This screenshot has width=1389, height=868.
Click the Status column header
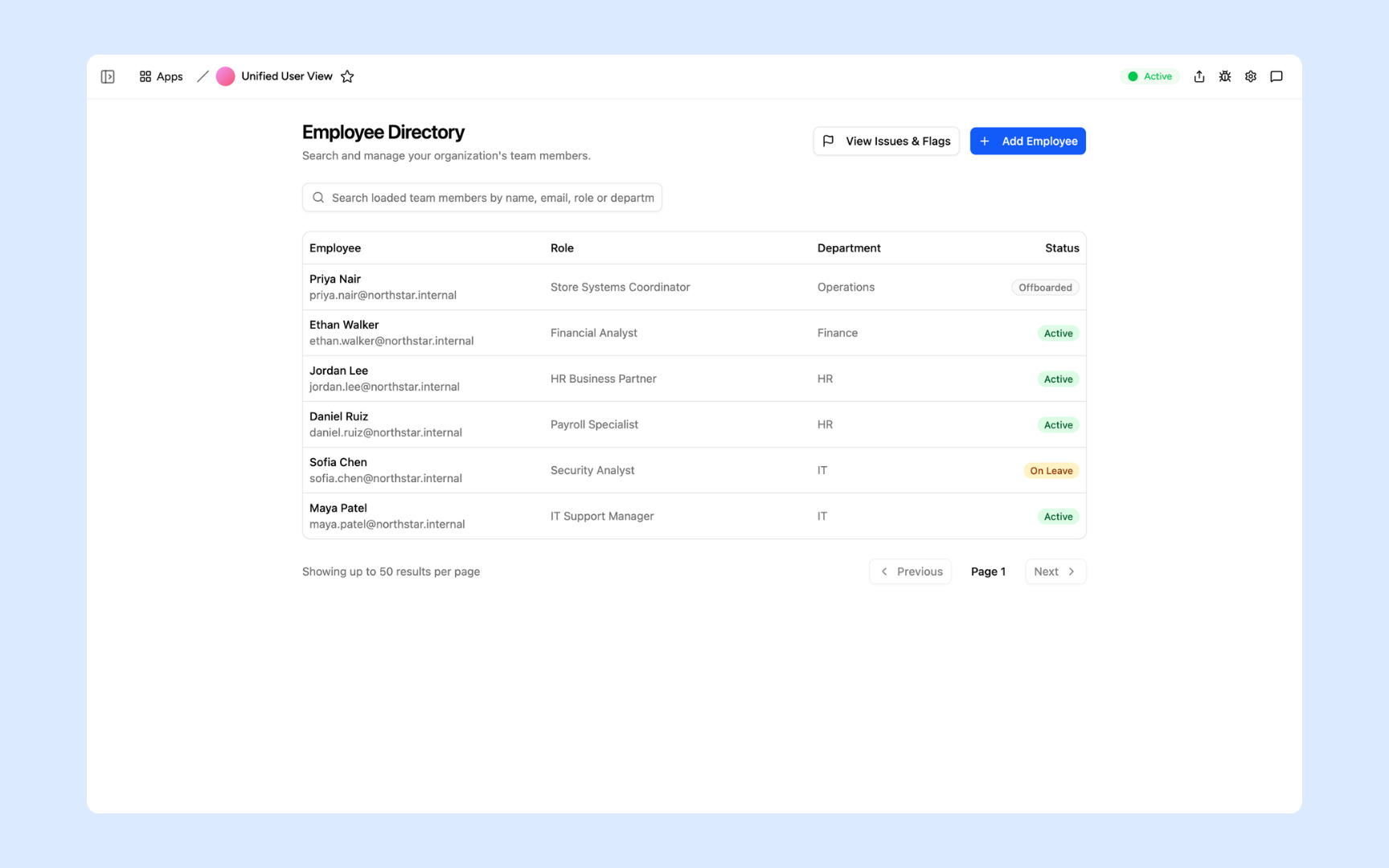[1062, 248]
